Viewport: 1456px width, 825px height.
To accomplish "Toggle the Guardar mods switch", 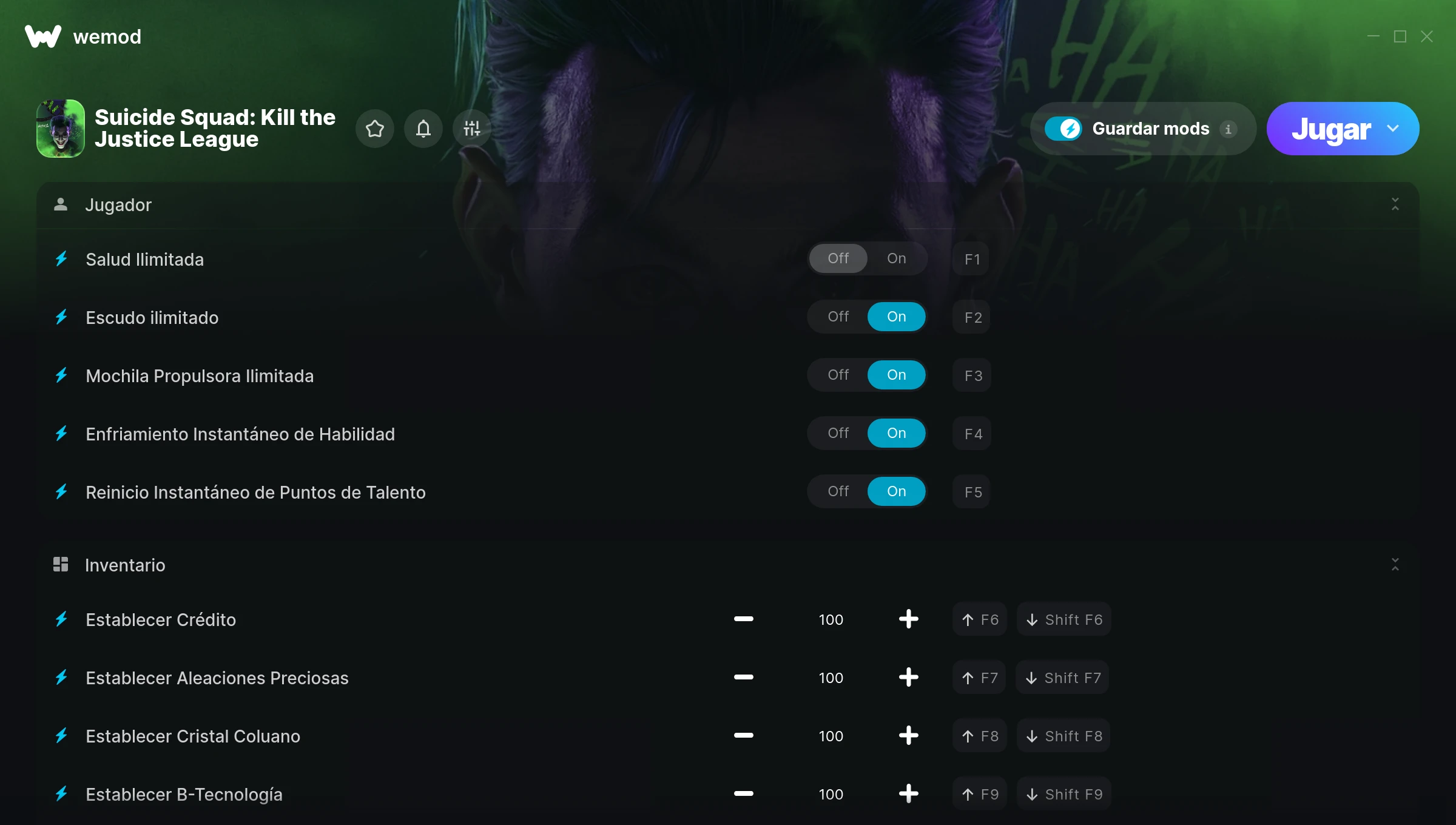I will (1063, 129).
